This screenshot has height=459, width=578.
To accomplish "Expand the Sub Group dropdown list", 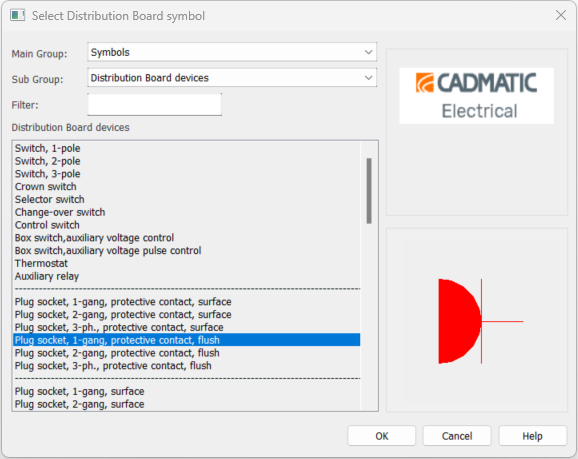I will click(232, 78).
